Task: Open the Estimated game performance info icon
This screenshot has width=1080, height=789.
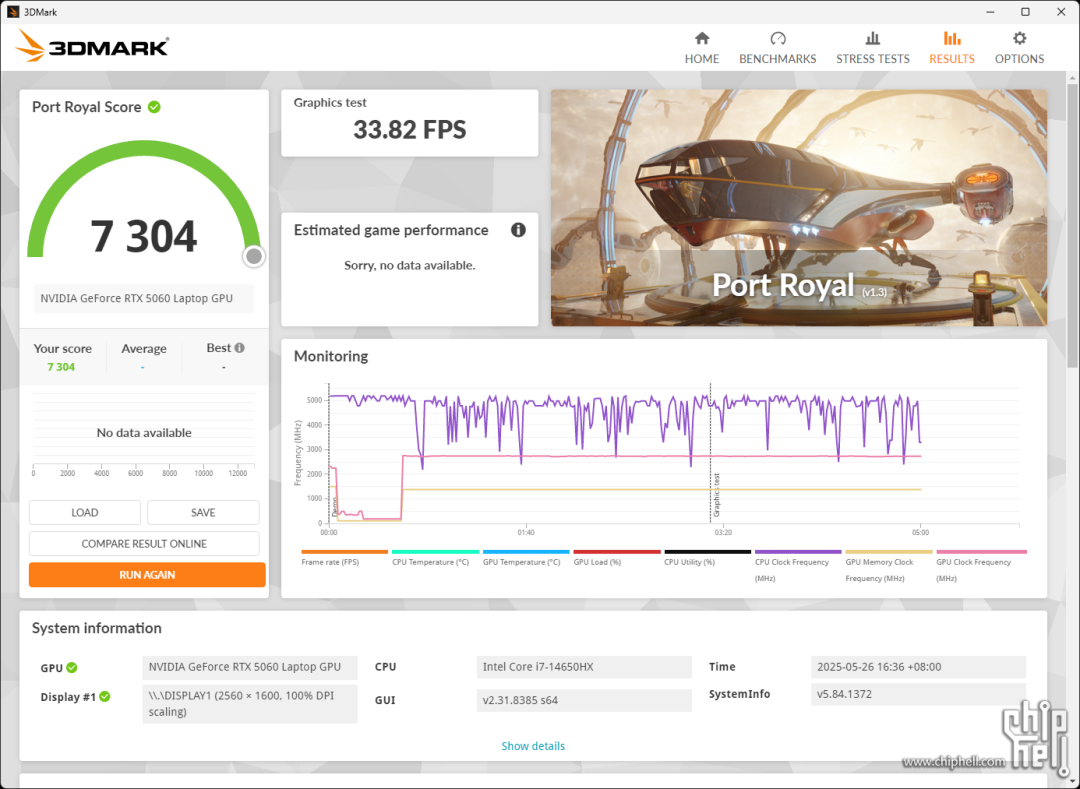Action: click(518, 230)
